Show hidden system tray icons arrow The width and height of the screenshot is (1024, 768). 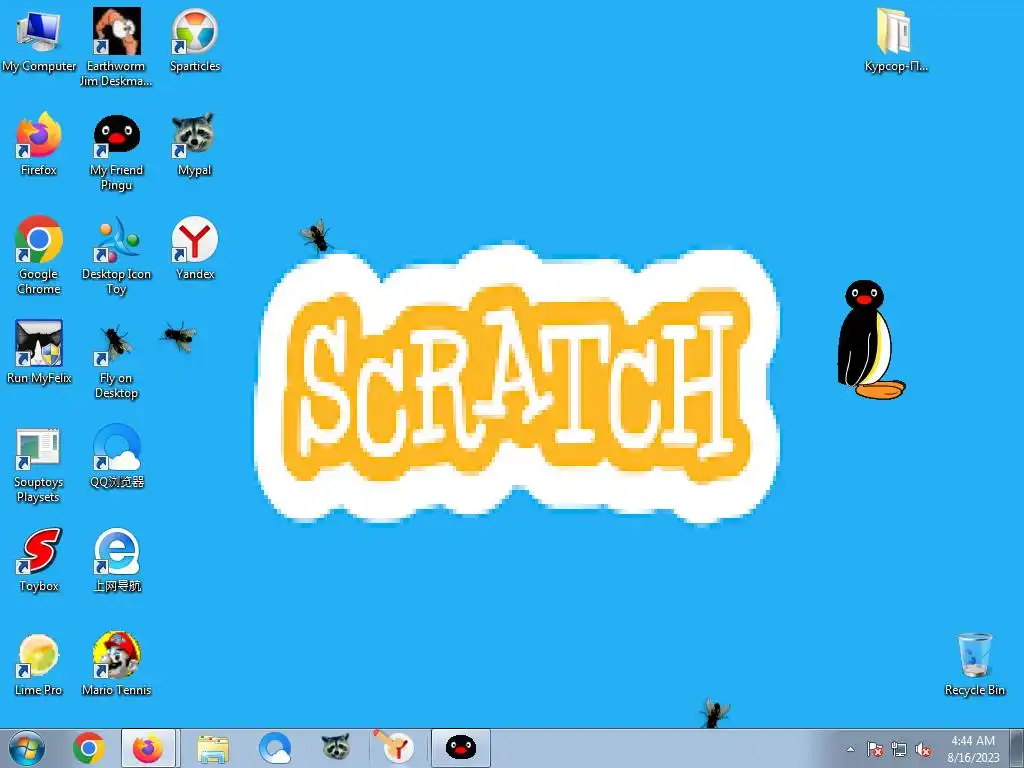(850, 750)
